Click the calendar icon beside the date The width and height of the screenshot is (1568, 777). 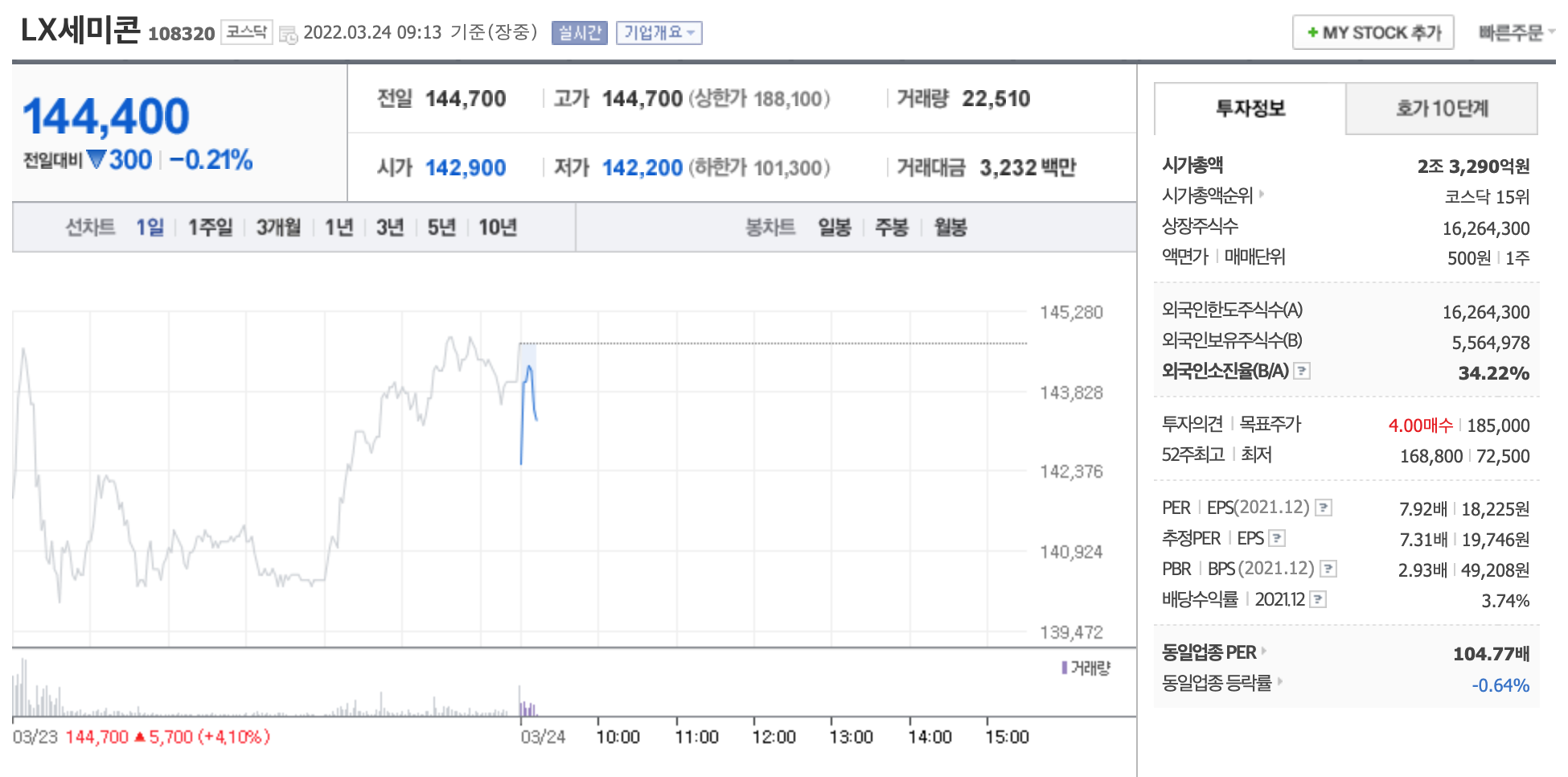[288, 34]
